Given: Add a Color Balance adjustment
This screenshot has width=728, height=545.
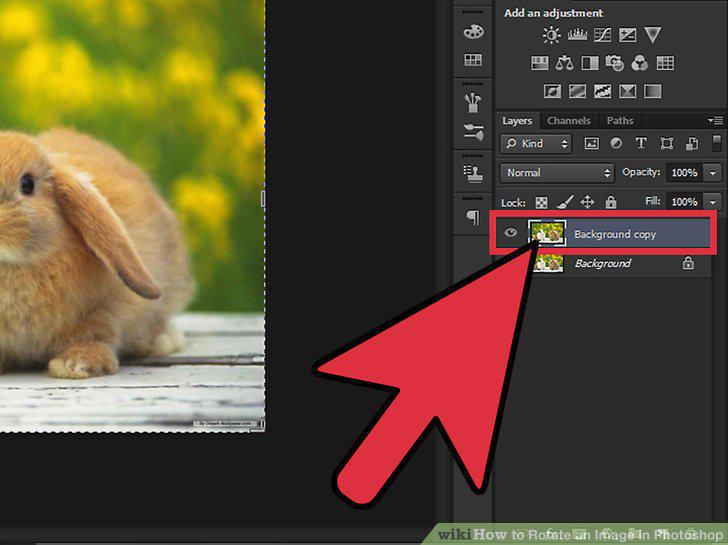Looking at the screenshot, I should pyautogui.click(x=565, y=63).
